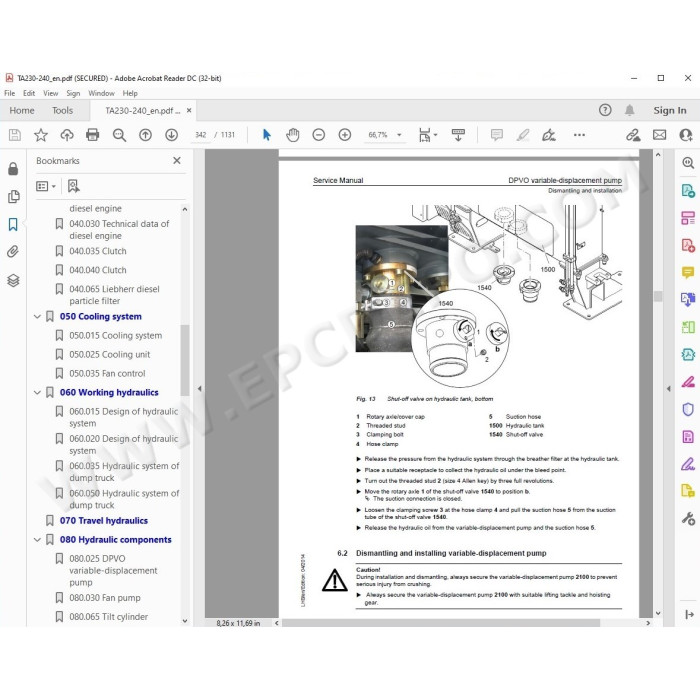Collapse 080 Hydraulic components bookmark

click(37, 540)
